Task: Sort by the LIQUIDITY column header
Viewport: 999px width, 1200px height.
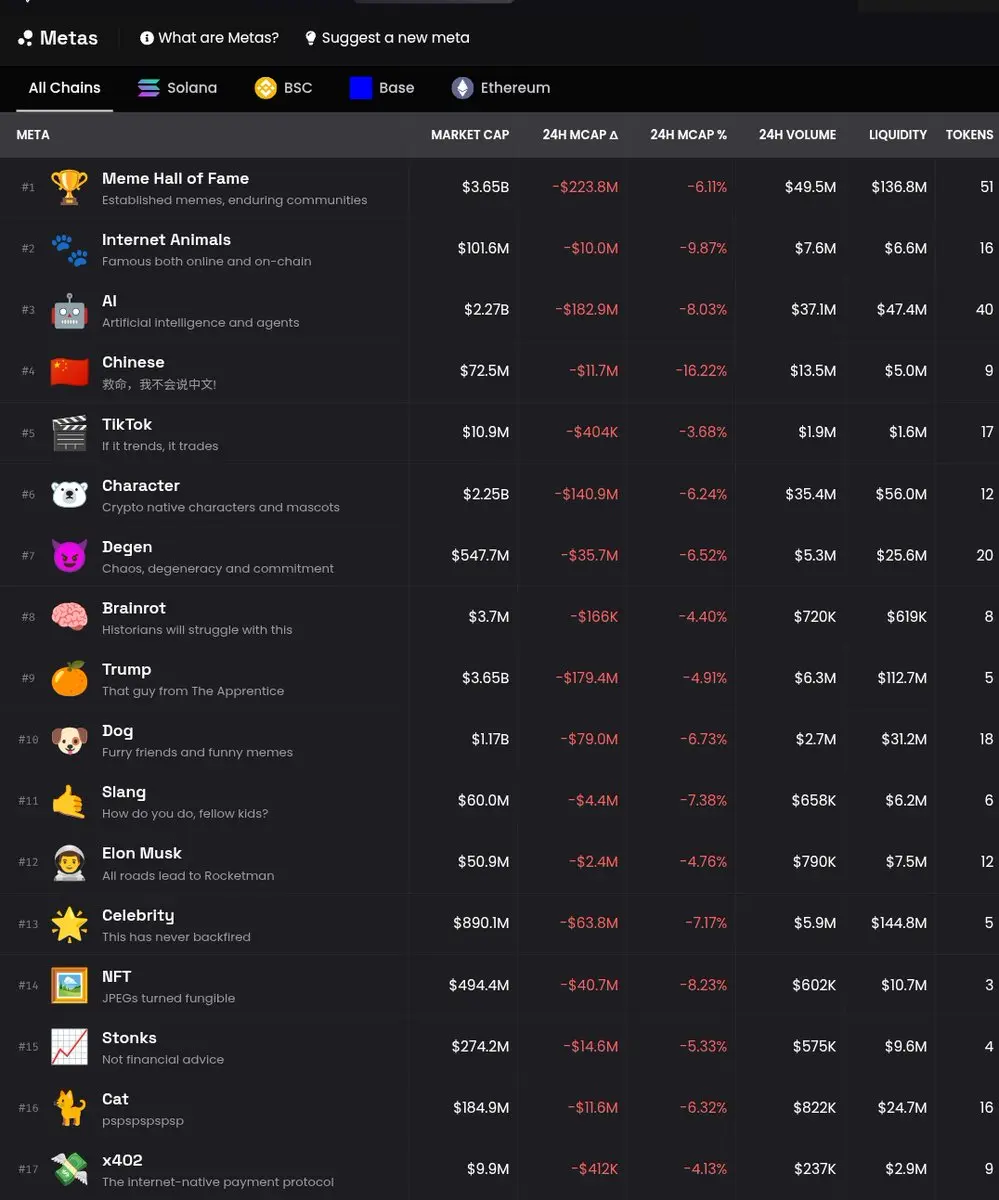Action: 898,135
